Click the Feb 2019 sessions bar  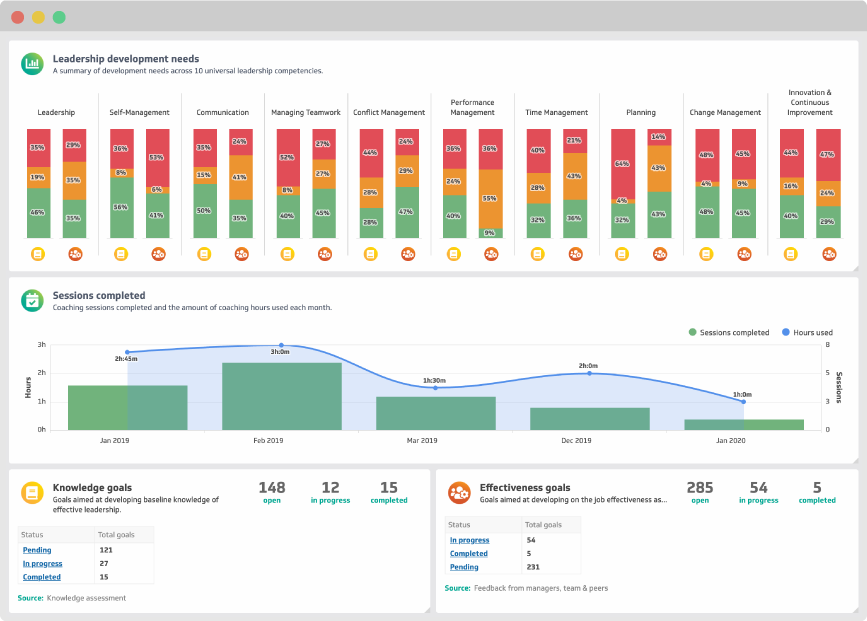click(281, 396)
